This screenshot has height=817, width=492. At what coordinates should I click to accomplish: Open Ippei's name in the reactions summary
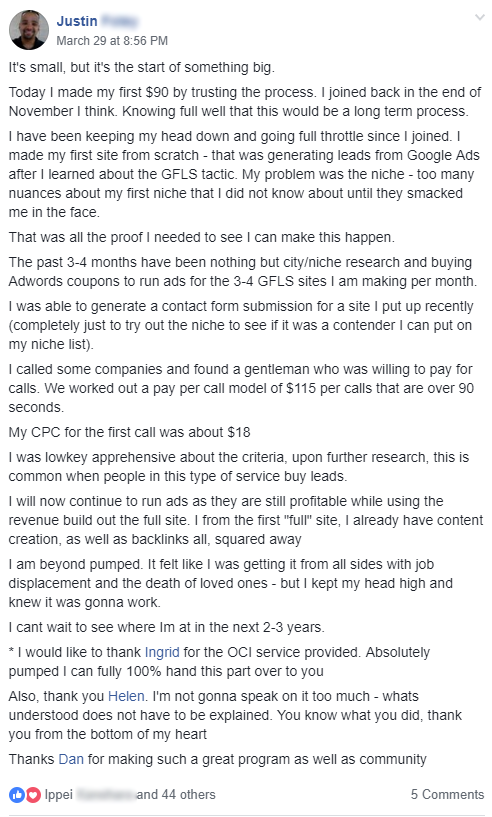pyautogui.click(x=90, y=795)
